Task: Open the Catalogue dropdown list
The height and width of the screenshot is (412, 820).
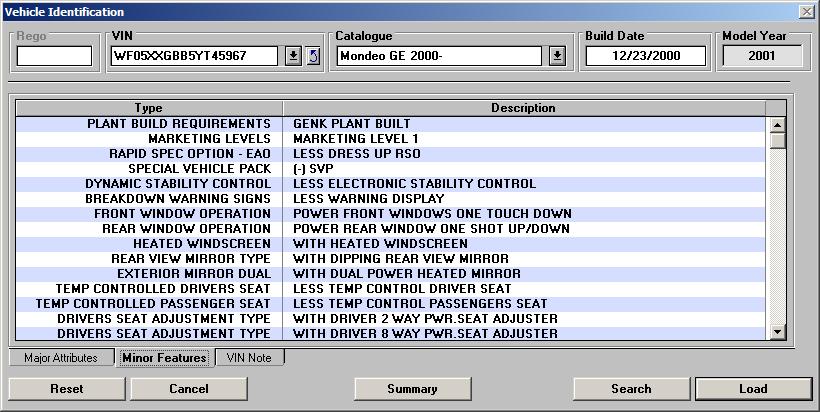Action: click(x=557, y=56)
